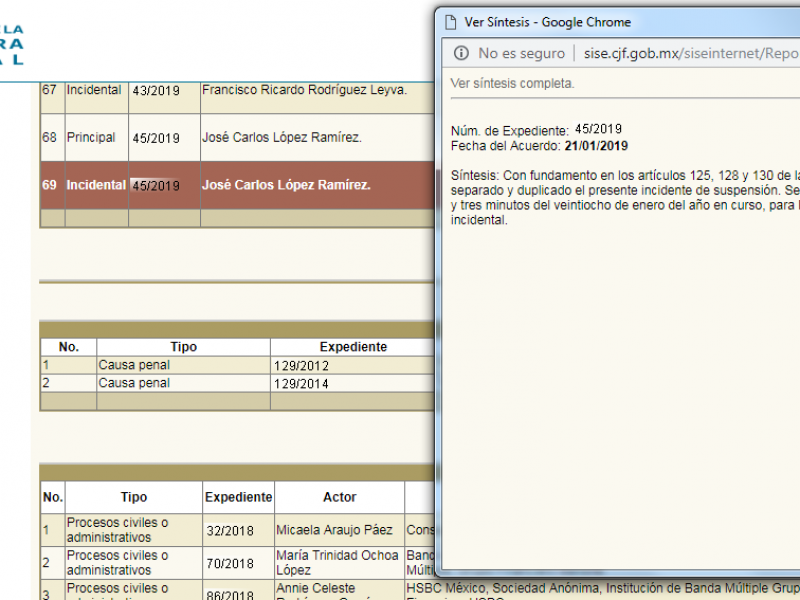This screenshot has width=800, height=600.
Task: Select actor "Annie Celeste" in the 86/2018 row
Action: click(x=315, y=588)
